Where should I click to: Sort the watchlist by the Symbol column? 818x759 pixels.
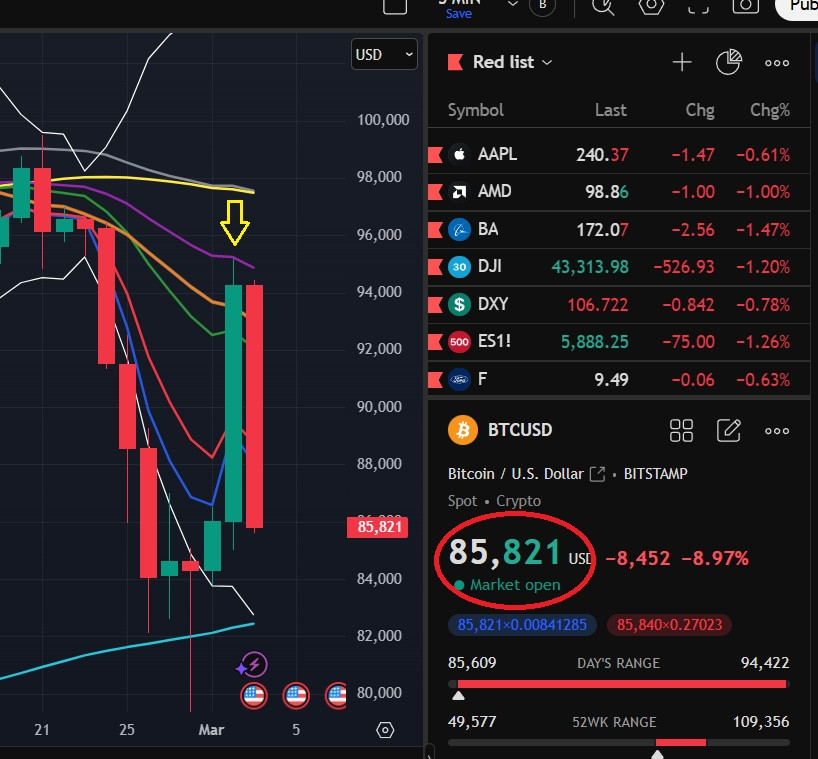476,111
